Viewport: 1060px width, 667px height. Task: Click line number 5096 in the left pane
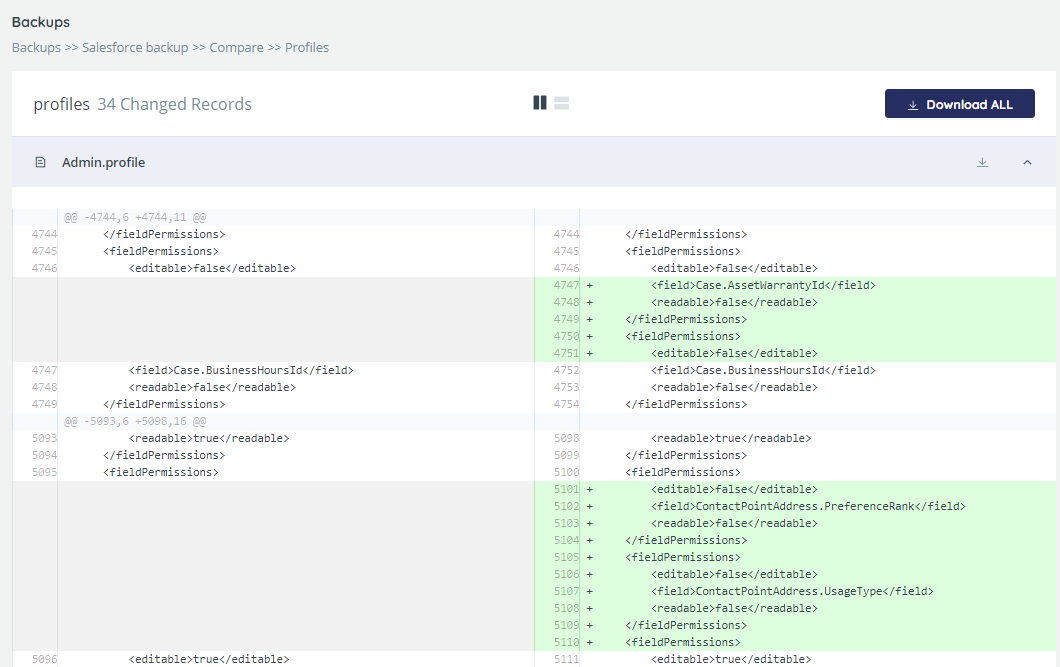point(44,659)
